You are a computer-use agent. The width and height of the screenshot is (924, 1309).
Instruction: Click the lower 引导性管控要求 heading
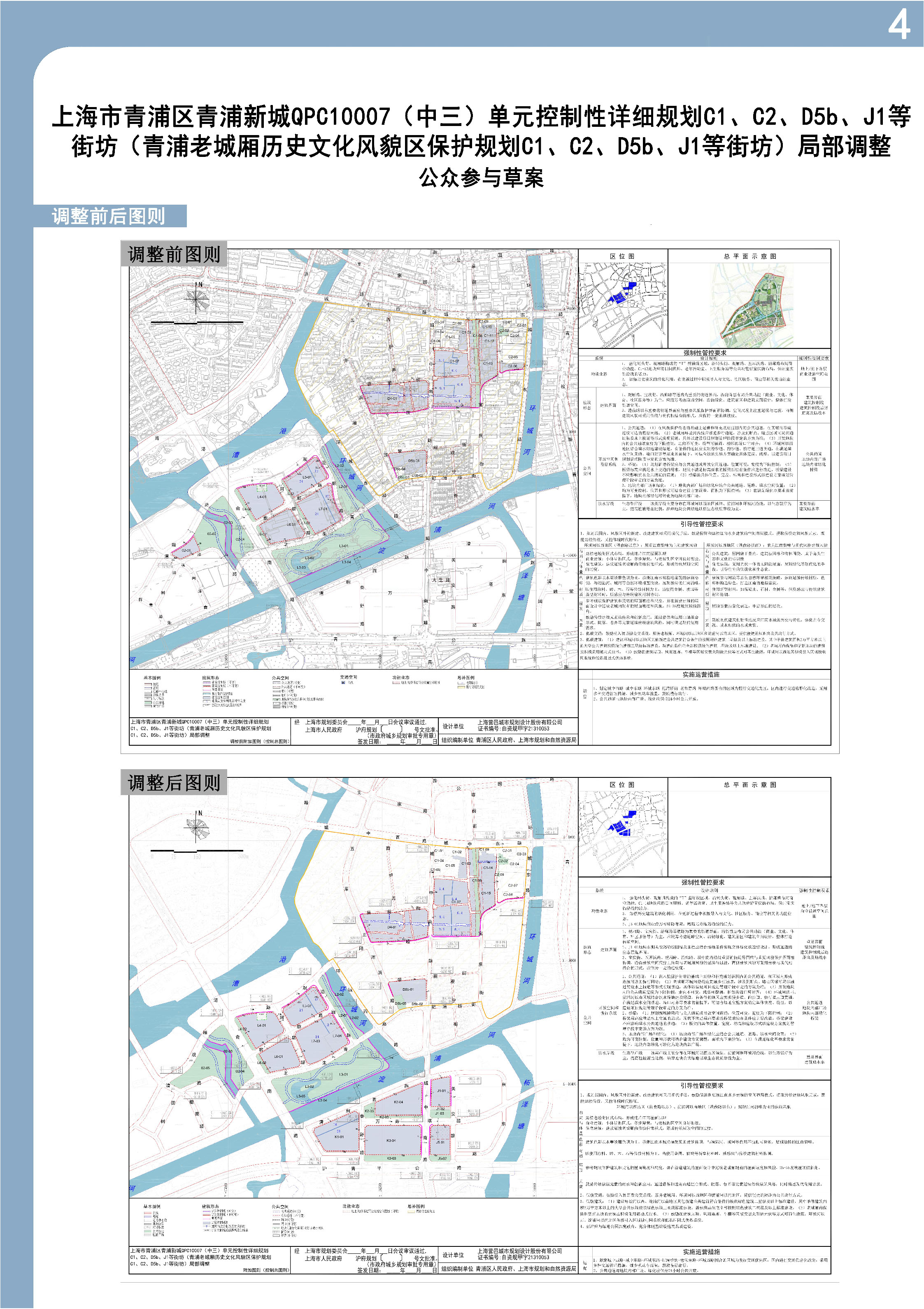click(702, 1085)
